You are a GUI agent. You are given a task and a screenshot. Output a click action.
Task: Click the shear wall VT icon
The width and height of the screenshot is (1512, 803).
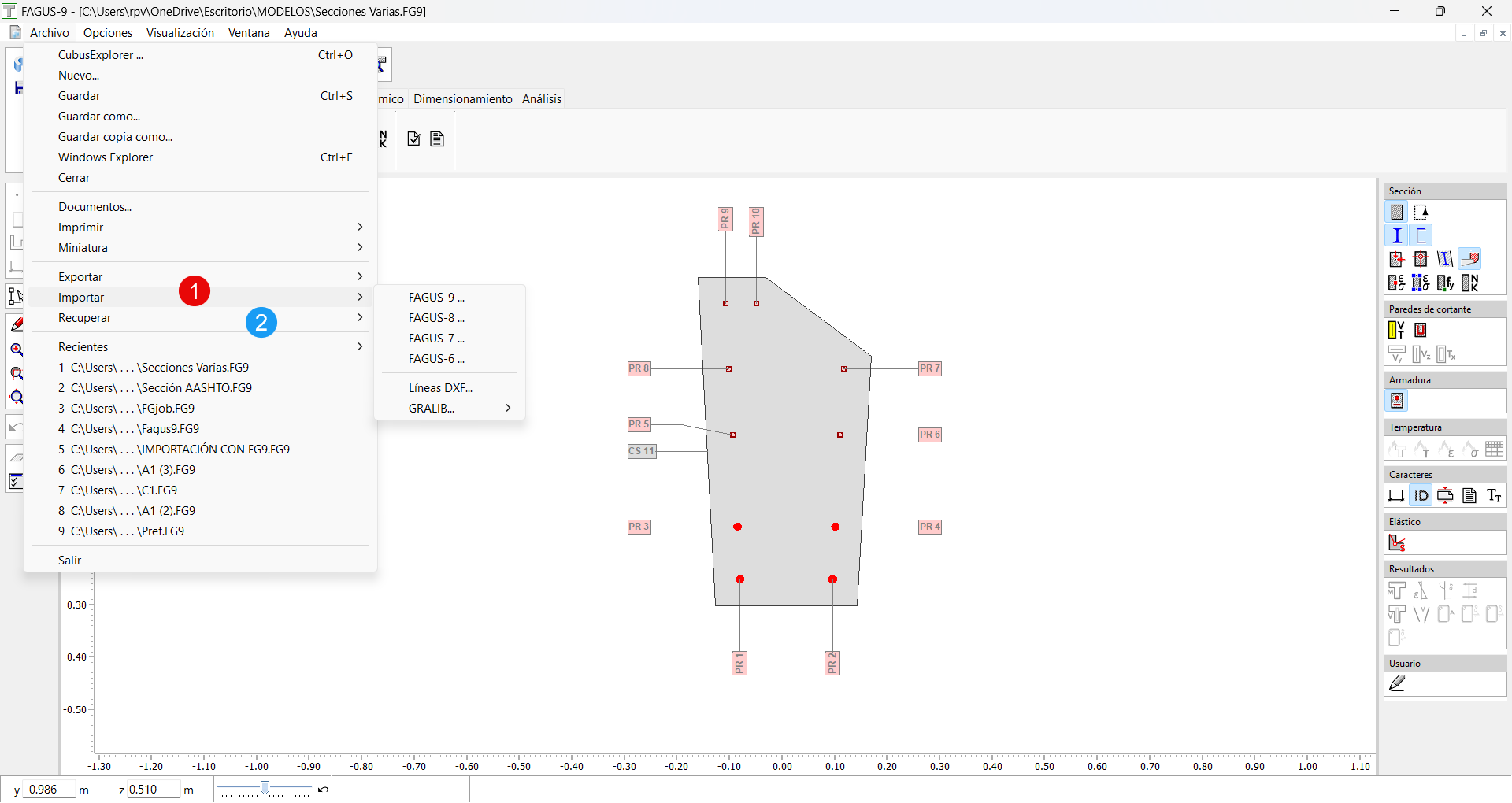coord(1395,330)
